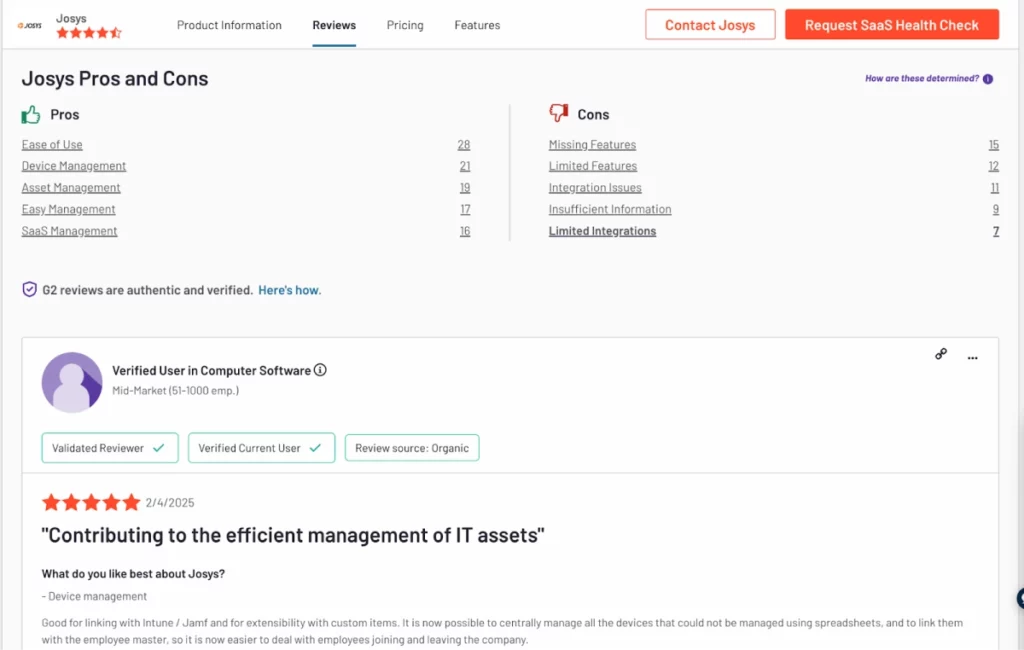Click count 7 next to Limited Integrations

(997, 231)
